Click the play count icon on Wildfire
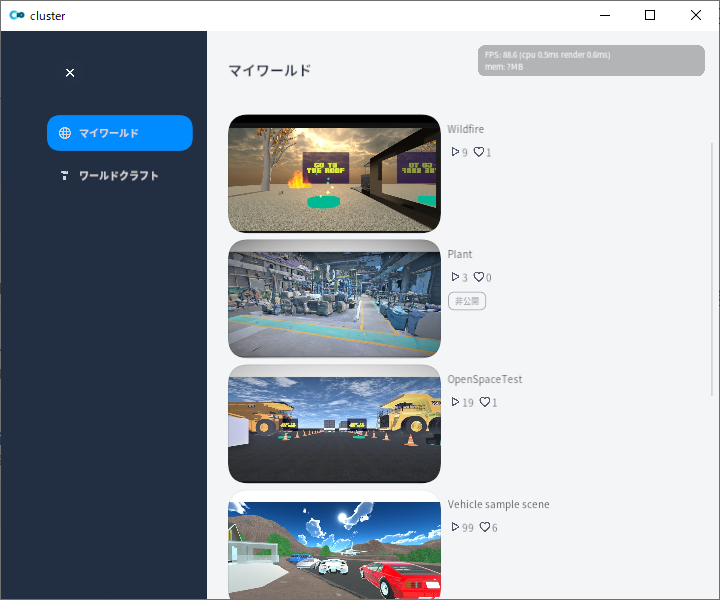The image size is (720, 600). (455, 152)
